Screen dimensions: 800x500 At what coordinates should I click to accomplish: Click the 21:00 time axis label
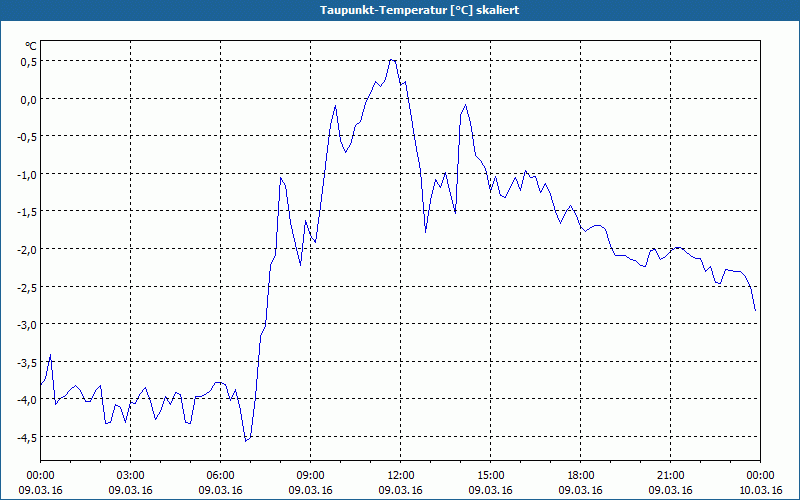coord(670,476)
